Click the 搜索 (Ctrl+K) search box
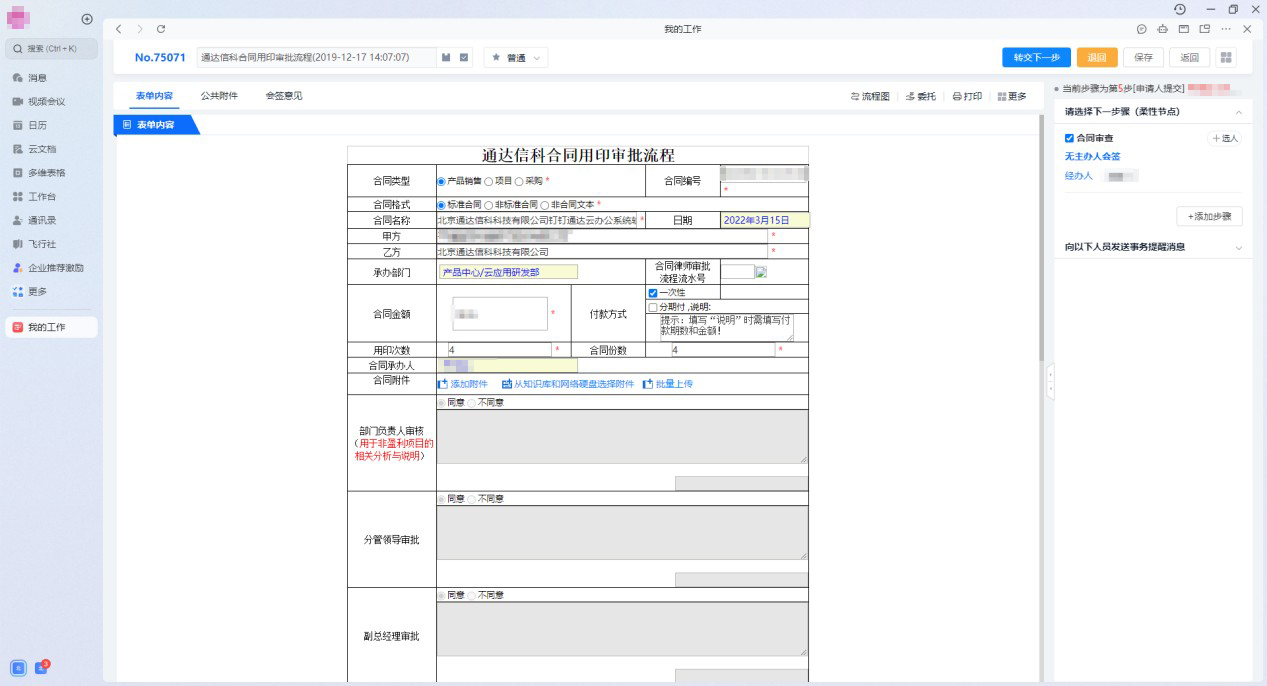This screenshot has height=686, width=1267. [x=52, y=48]
